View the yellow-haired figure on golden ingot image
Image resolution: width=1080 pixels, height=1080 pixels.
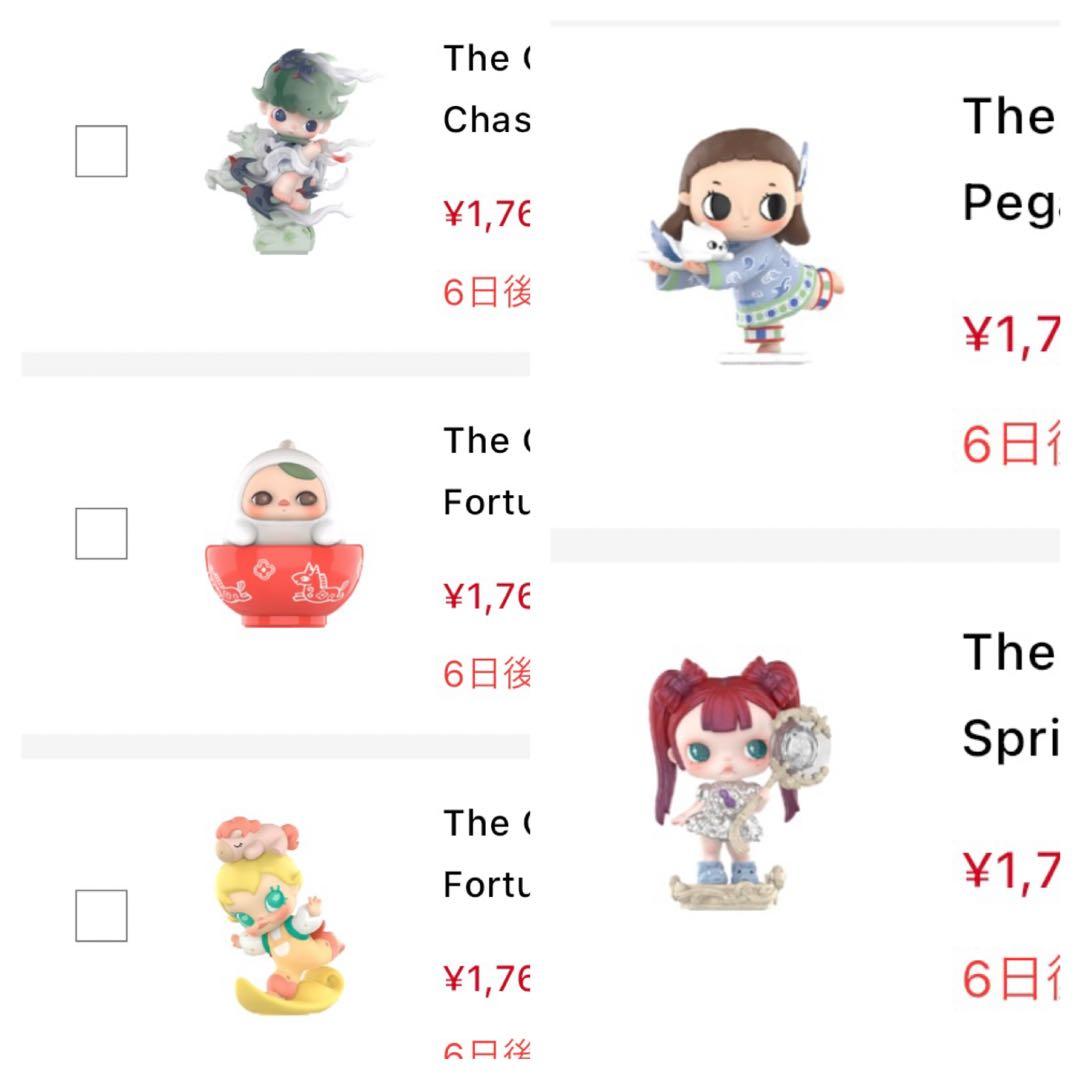(276, 914)
